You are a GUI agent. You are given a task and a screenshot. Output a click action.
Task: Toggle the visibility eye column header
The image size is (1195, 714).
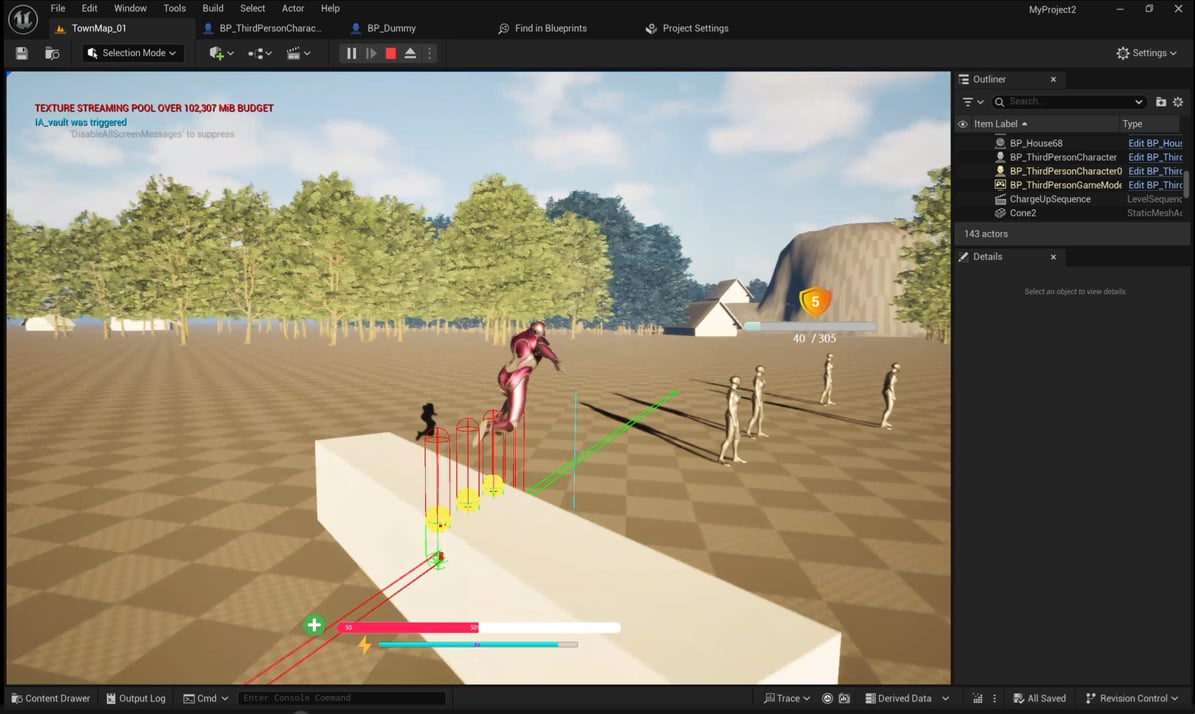963,124
